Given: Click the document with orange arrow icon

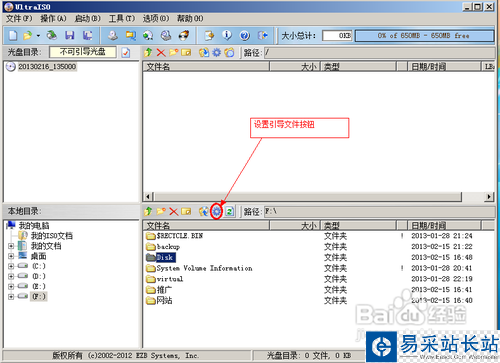Looking at the screenshot, I should 209,35.
